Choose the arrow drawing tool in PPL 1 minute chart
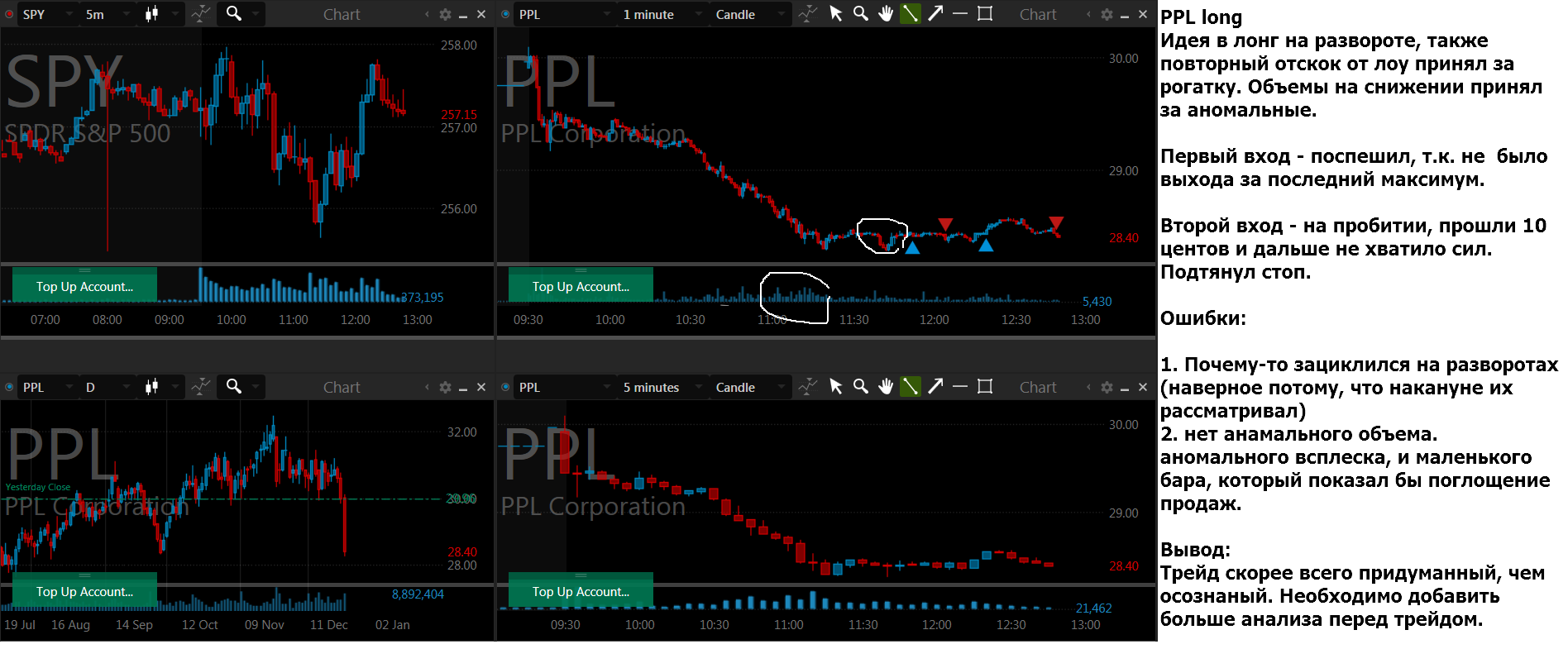The width and height of the screenshot is (1568, 649). point(935,14)
